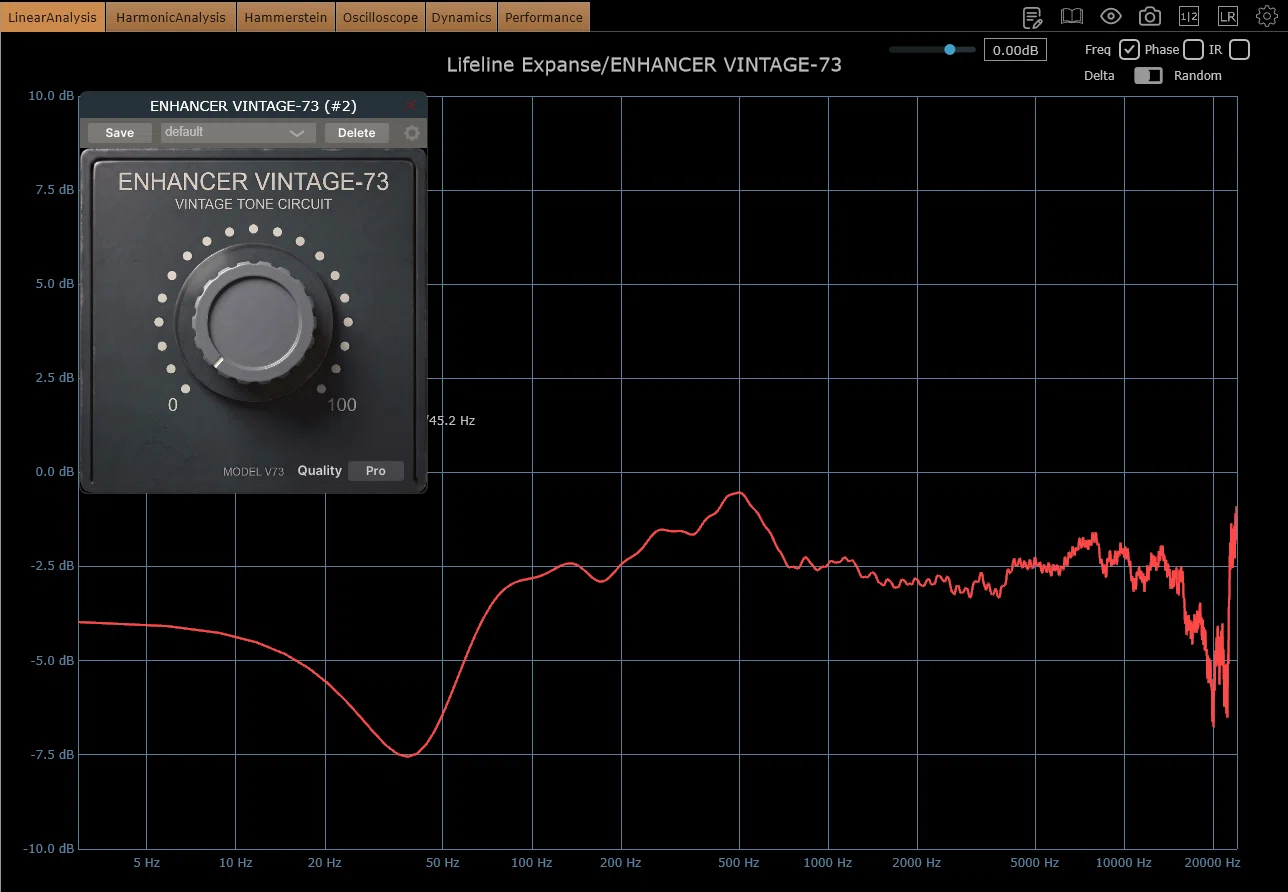The height and width of the screenshot is (892, 1288).
Task: Click the large enhancer amount knob
Action: pyautogui.click(x=253, y=325)
